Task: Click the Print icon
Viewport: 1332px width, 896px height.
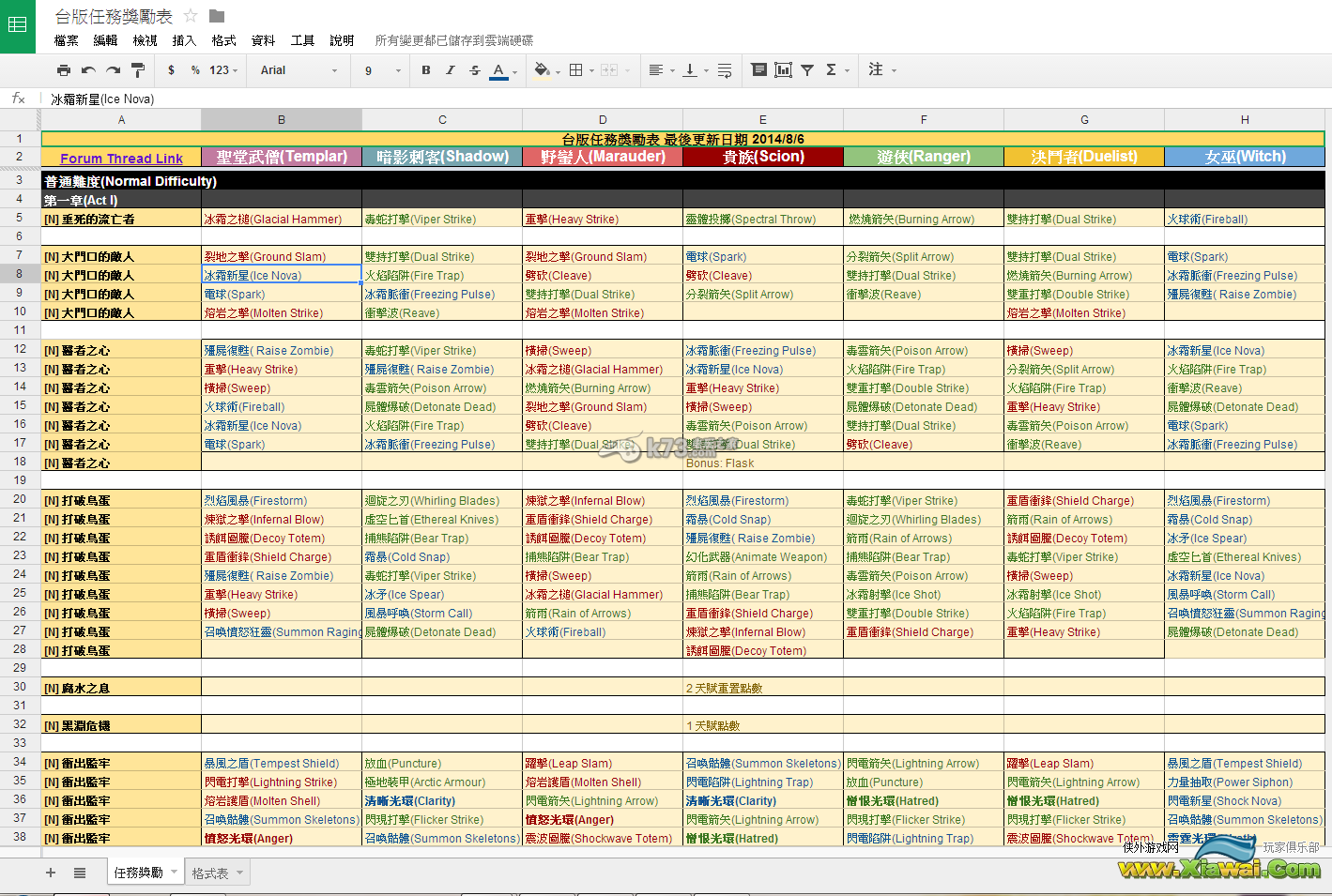Action: coord(64,70)
